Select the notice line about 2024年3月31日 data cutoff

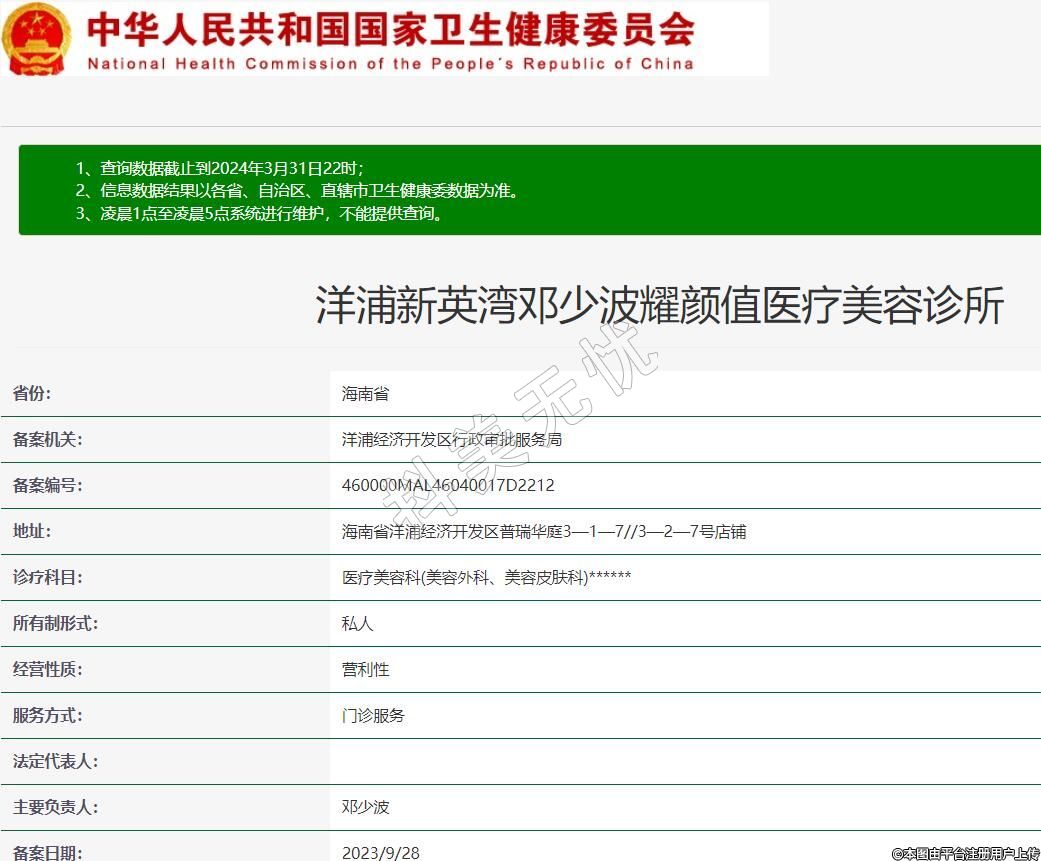[x=220, y=168]
